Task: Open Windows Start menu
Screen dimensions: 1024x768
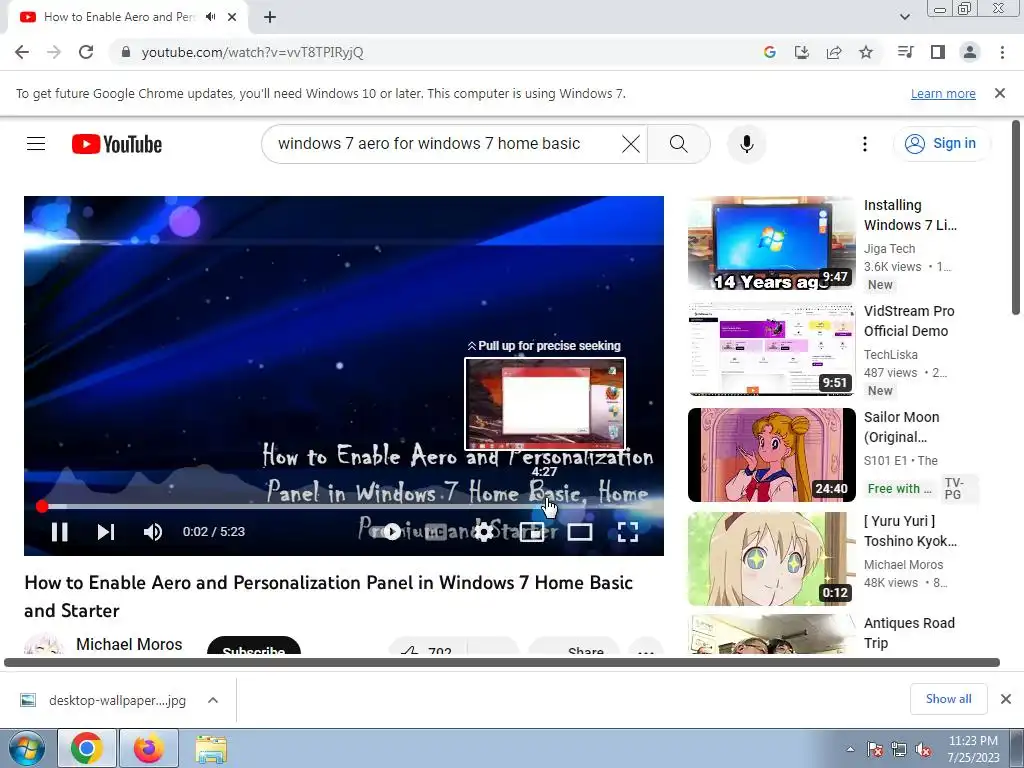Action: coord(26,748)
